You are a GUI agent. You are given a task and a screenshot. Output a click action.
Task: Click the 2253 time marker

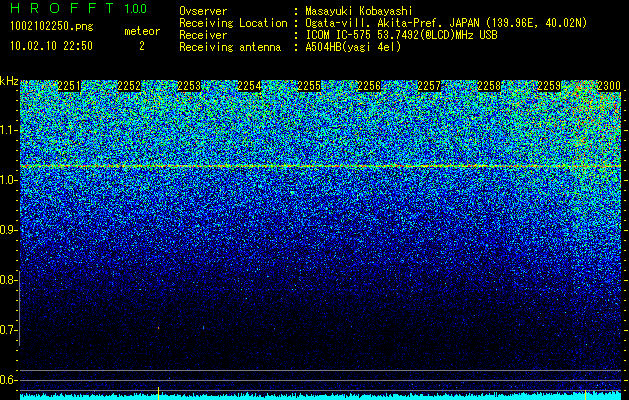click(x=189, y=86)
